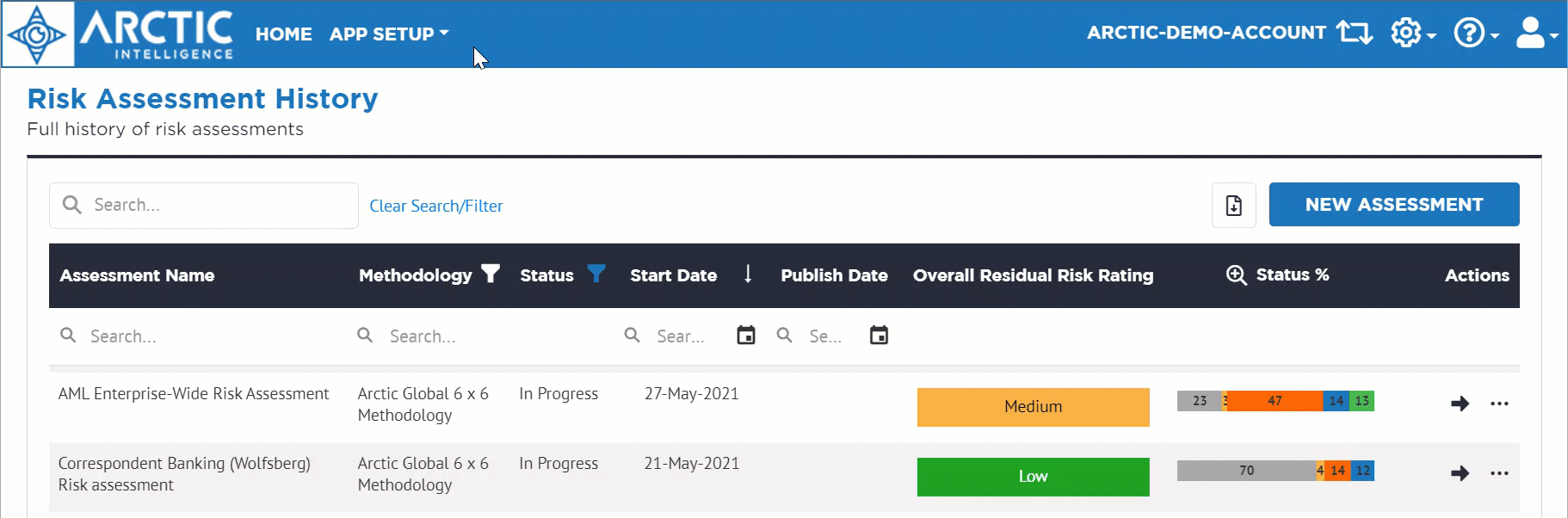Open AML Enterprise-Wide Risk Assessment row
Screen dimensions: 1568x518
point(194,394)
